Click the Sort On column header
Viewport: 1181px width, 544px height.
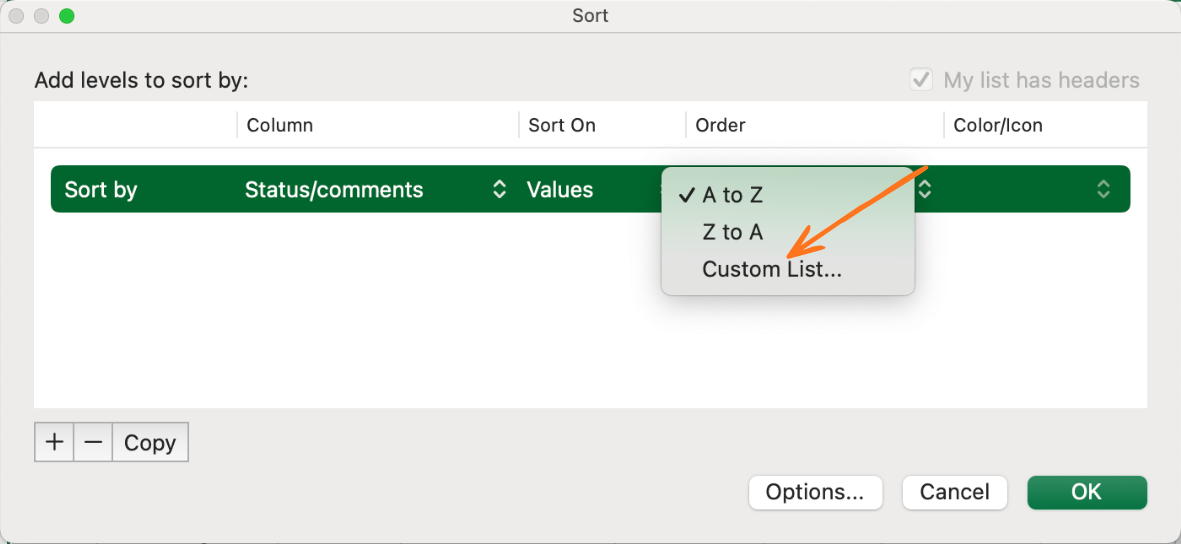pos(561,126)
